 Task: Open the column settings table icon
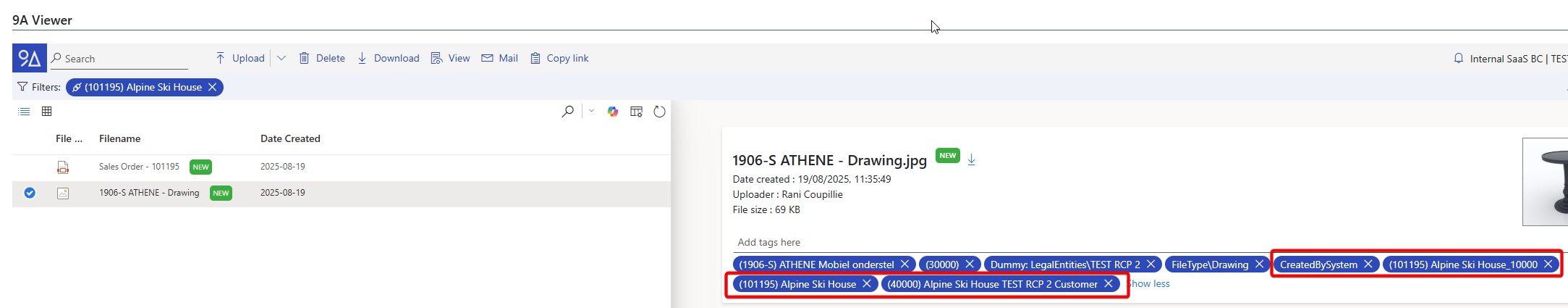point(636,112)
